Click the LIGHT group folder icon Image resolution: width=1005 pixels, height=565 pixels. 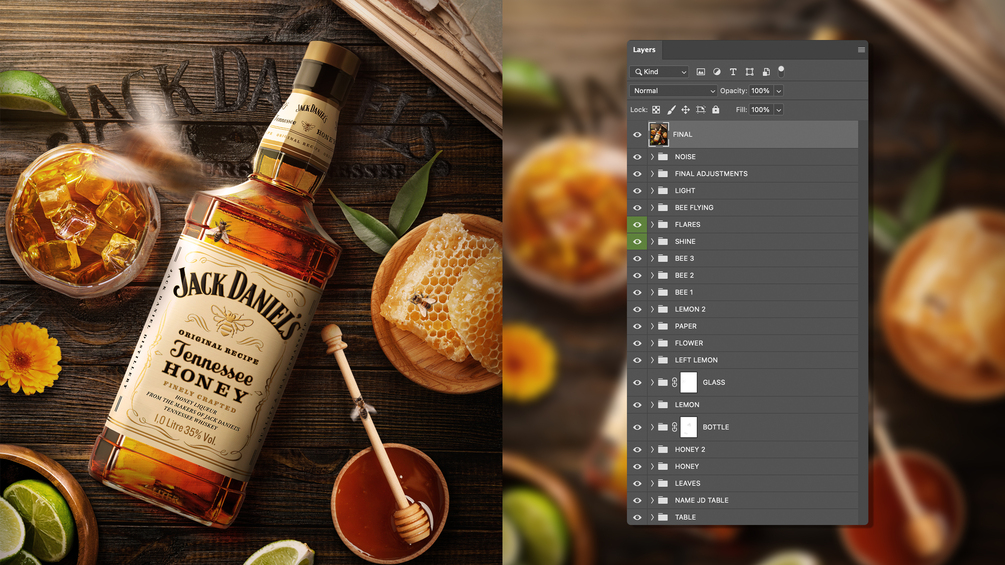coord(663,190)
